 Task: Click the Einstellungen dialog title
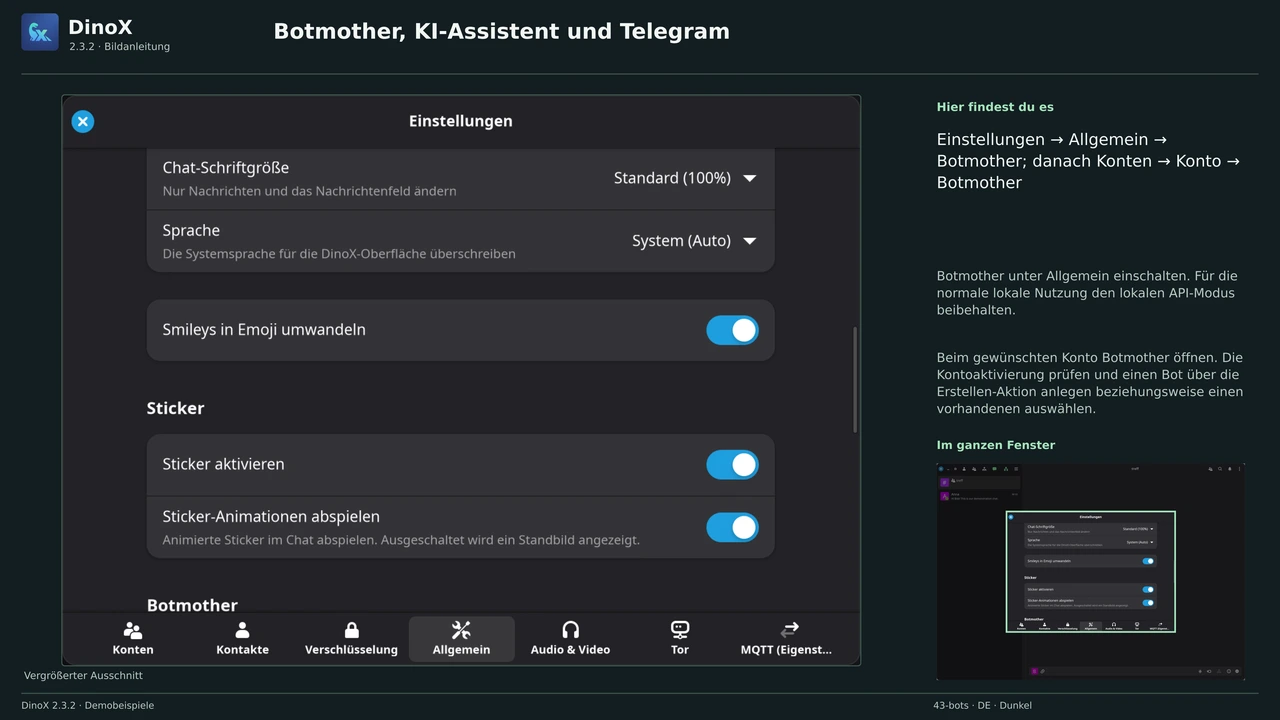tap(460, 121)
